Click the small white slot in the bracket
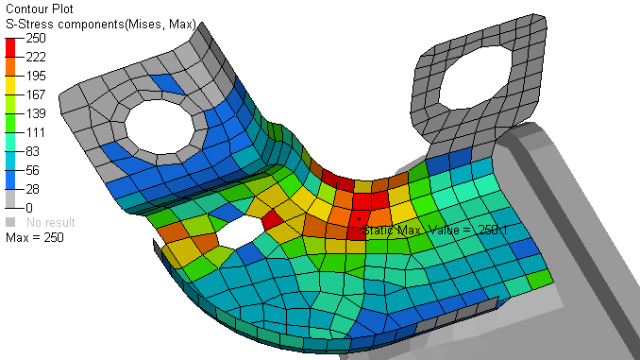The width and height of the screenshot is (640, 360). 240,232
